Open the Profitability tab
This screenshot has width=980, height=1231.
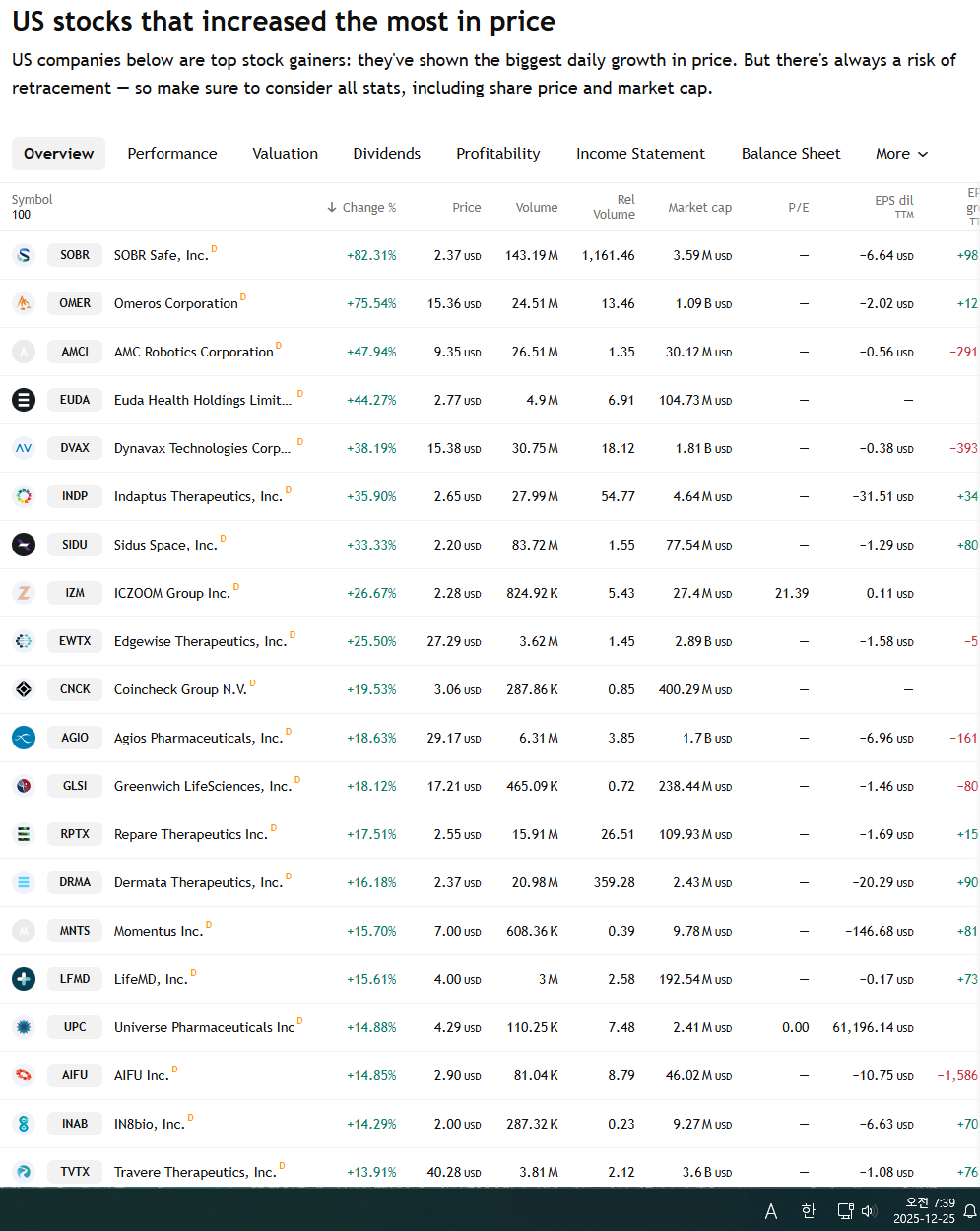(498, 154)
